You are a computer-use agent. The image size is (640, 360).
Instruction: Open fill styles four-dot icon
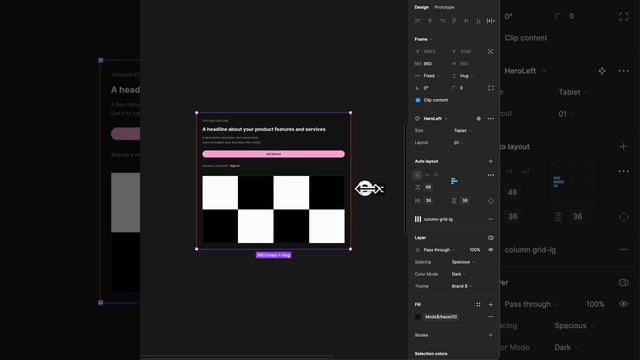click(x=478, y=304)
